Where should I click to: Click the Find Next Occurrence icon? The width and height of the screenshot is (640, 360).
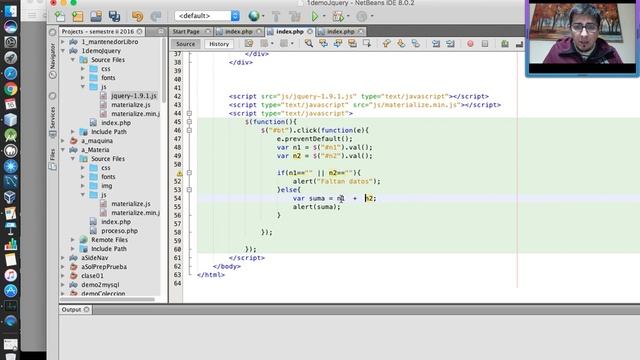point(338,44)
